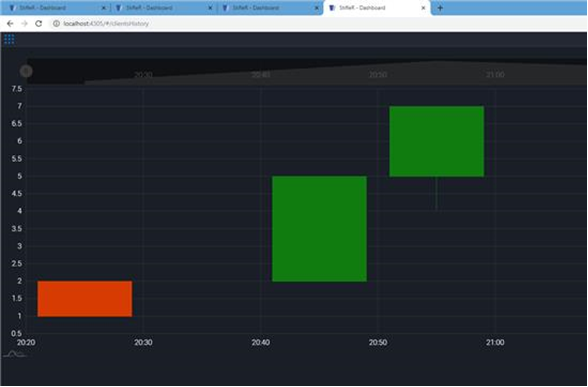The width and height of the screenshot is (588, 387).
Task: Reload the page with refresh icon
Action: coord(39,24)
